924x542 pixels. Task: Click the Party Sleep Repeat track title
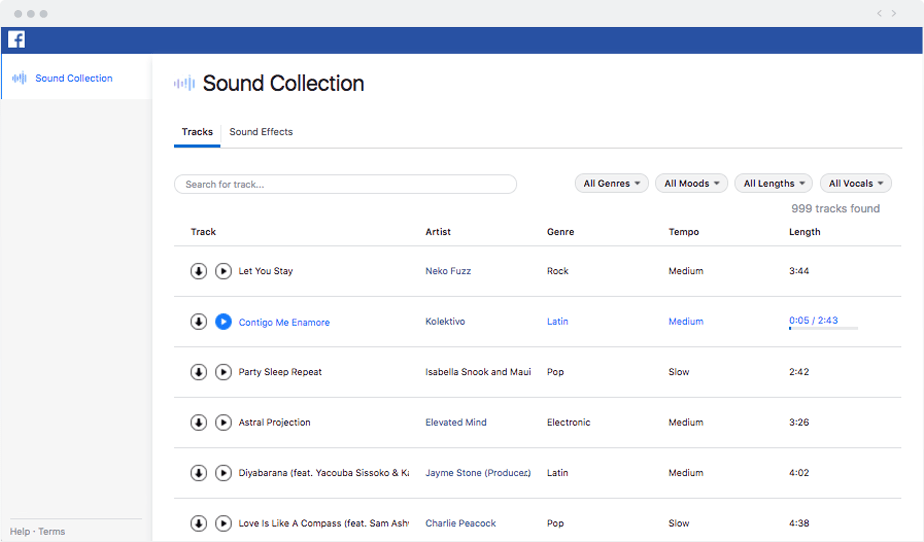(x=280, y=372)
